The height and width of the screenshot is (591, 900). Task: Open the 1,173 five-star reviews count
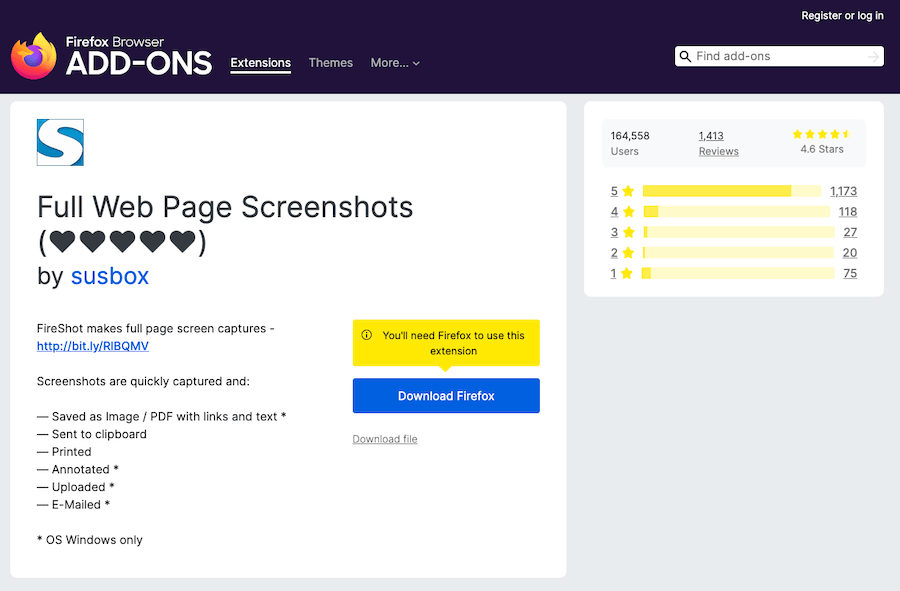pos(843,191)
